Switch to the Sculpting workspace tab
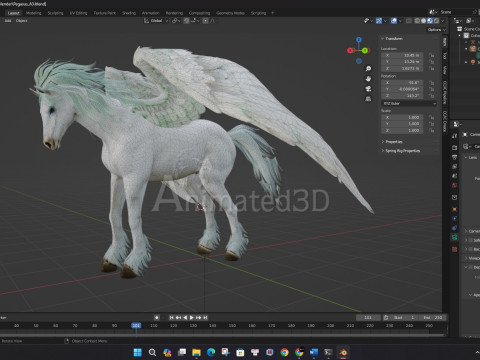 [55, 13]
